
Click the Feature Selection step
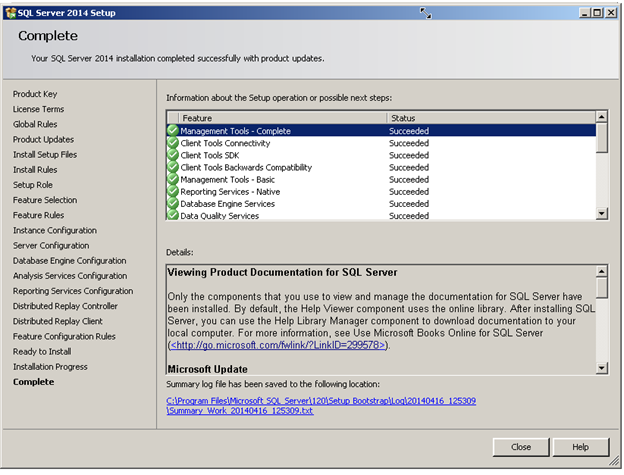tap(45, 200)
